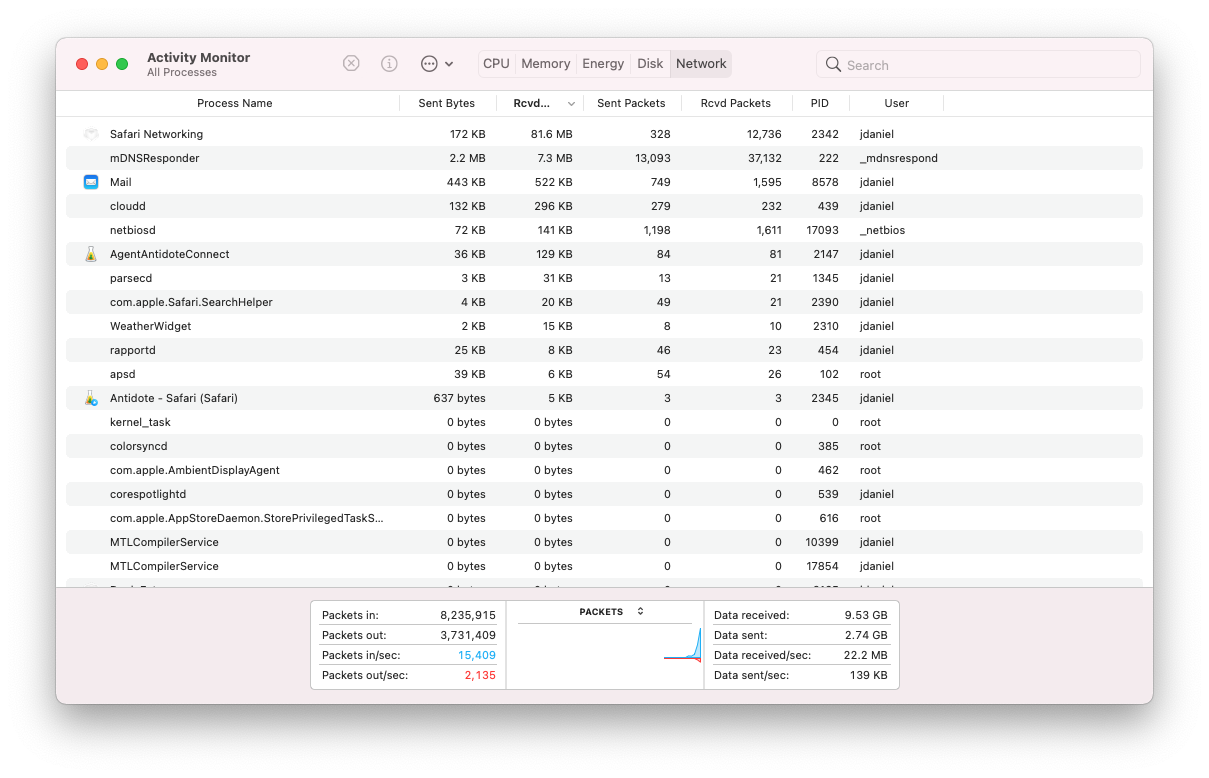Viewport: 1209px width, 778px height.
Task: Click Data received/sec value 22.2 MB
Action: point(865,655)
